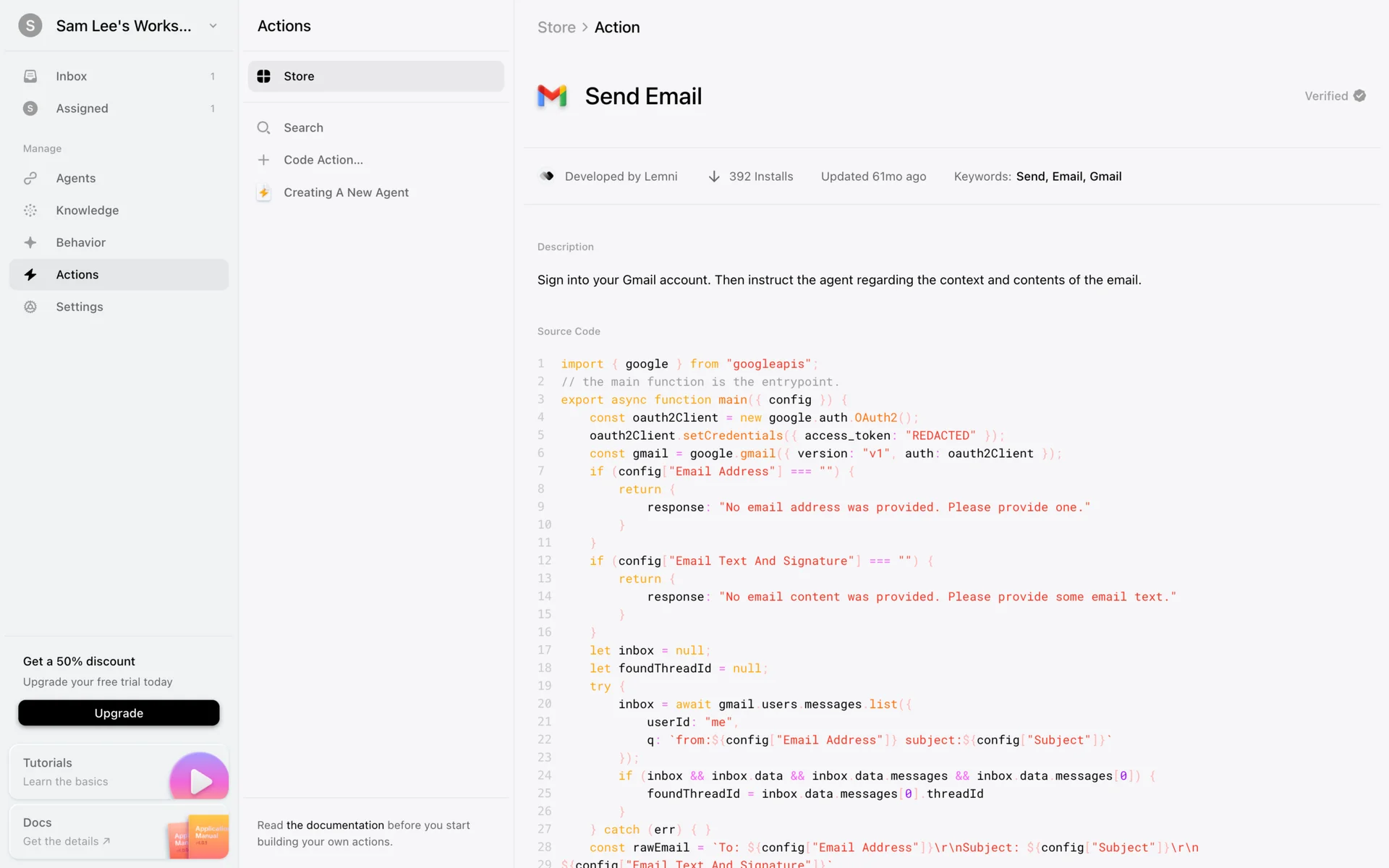Viewport: 1389px width, 868px height.
Task: Expand the Sam Lee's Workspace dropdown chevron
Action: (213, 26)
